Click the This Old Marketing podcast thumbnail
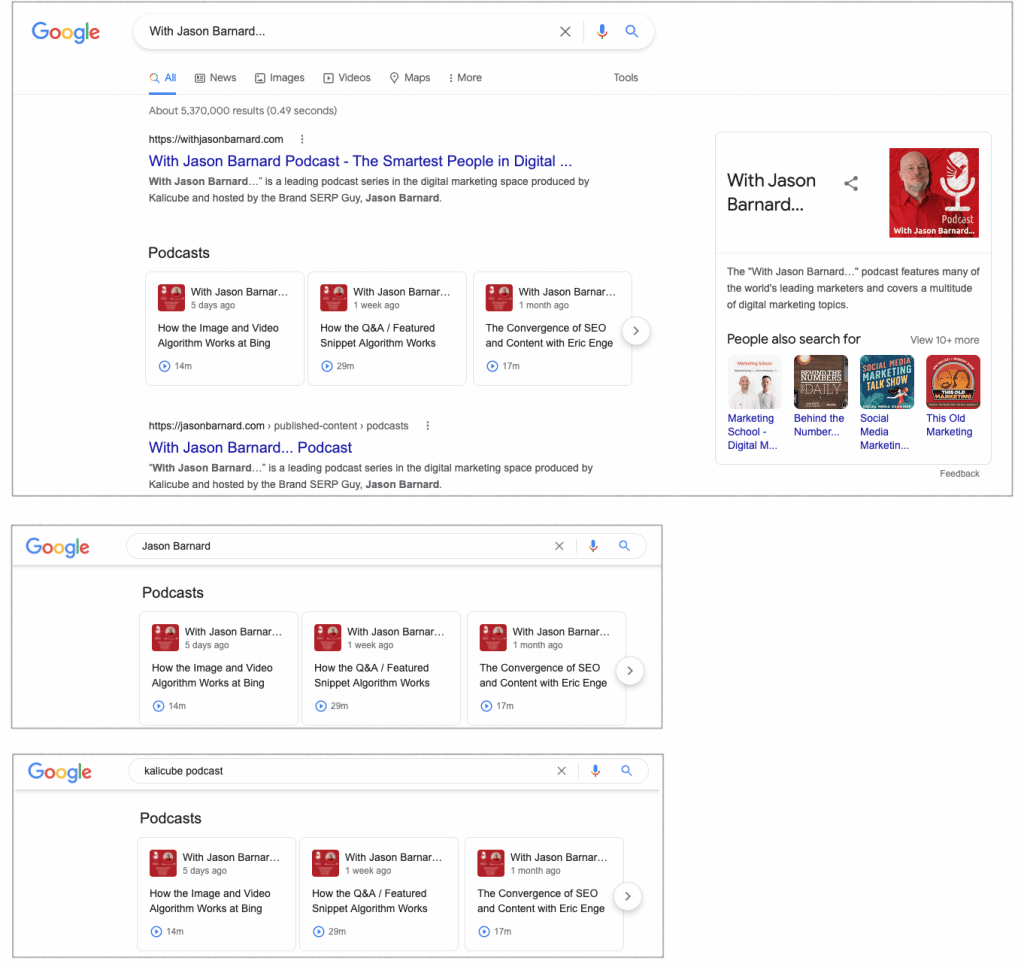Screen dimensions: 1024x970 [x=953, y=382]
